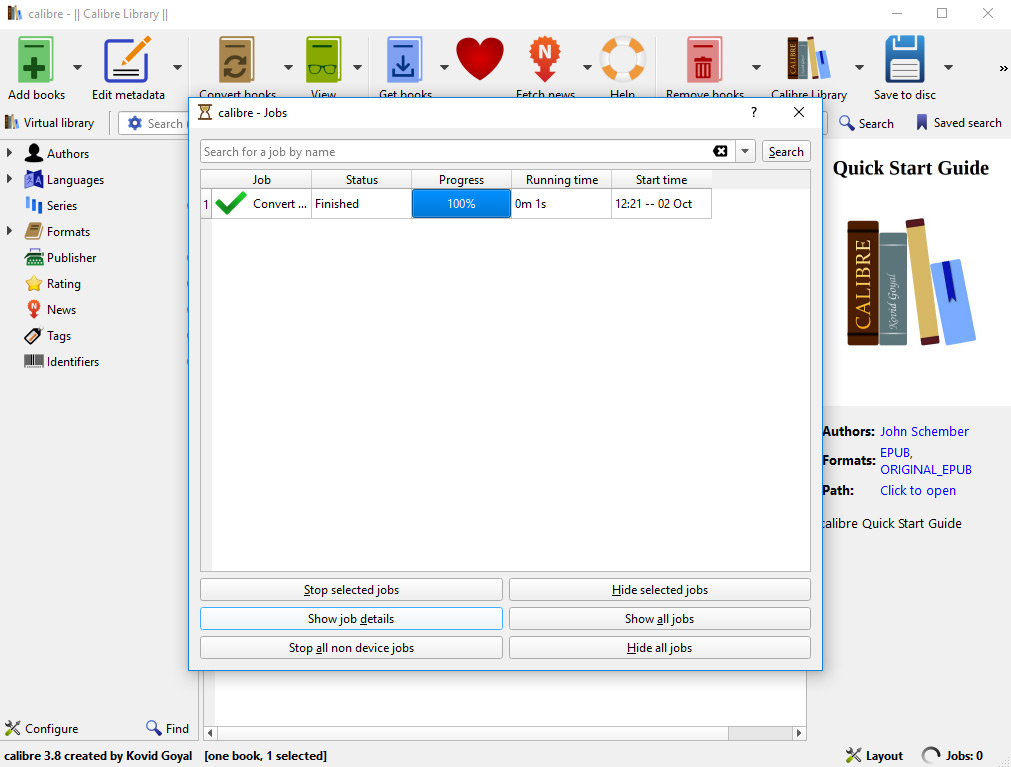Click the main window Search magnifier button
Image resolution: width=1011 pixels, height=767 pixels.
coord(866,123)
